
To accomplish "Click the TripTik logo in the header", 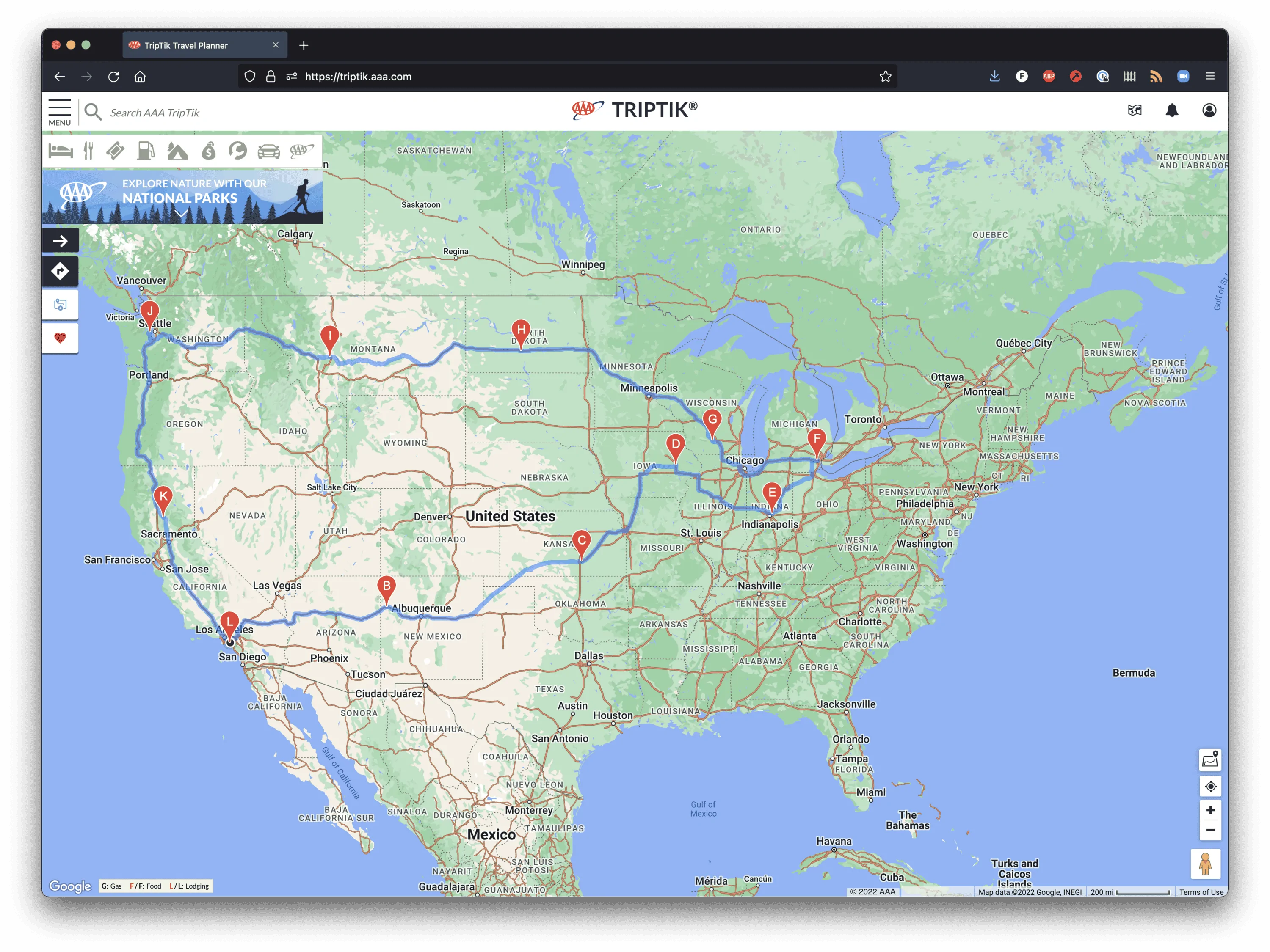I will [x=635, y=110].
